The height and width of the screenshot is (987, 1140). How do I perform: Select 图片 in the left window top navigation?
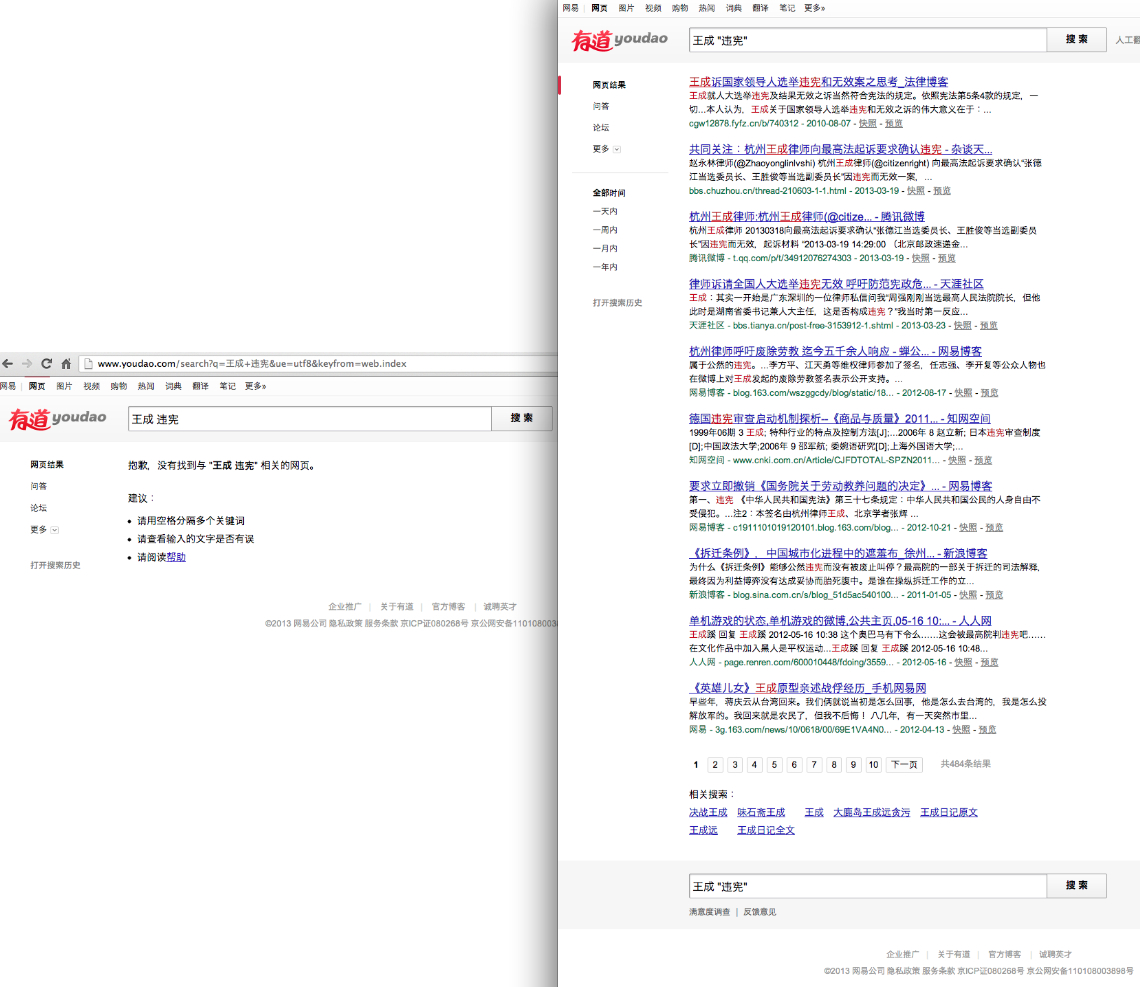pos(65,386)
